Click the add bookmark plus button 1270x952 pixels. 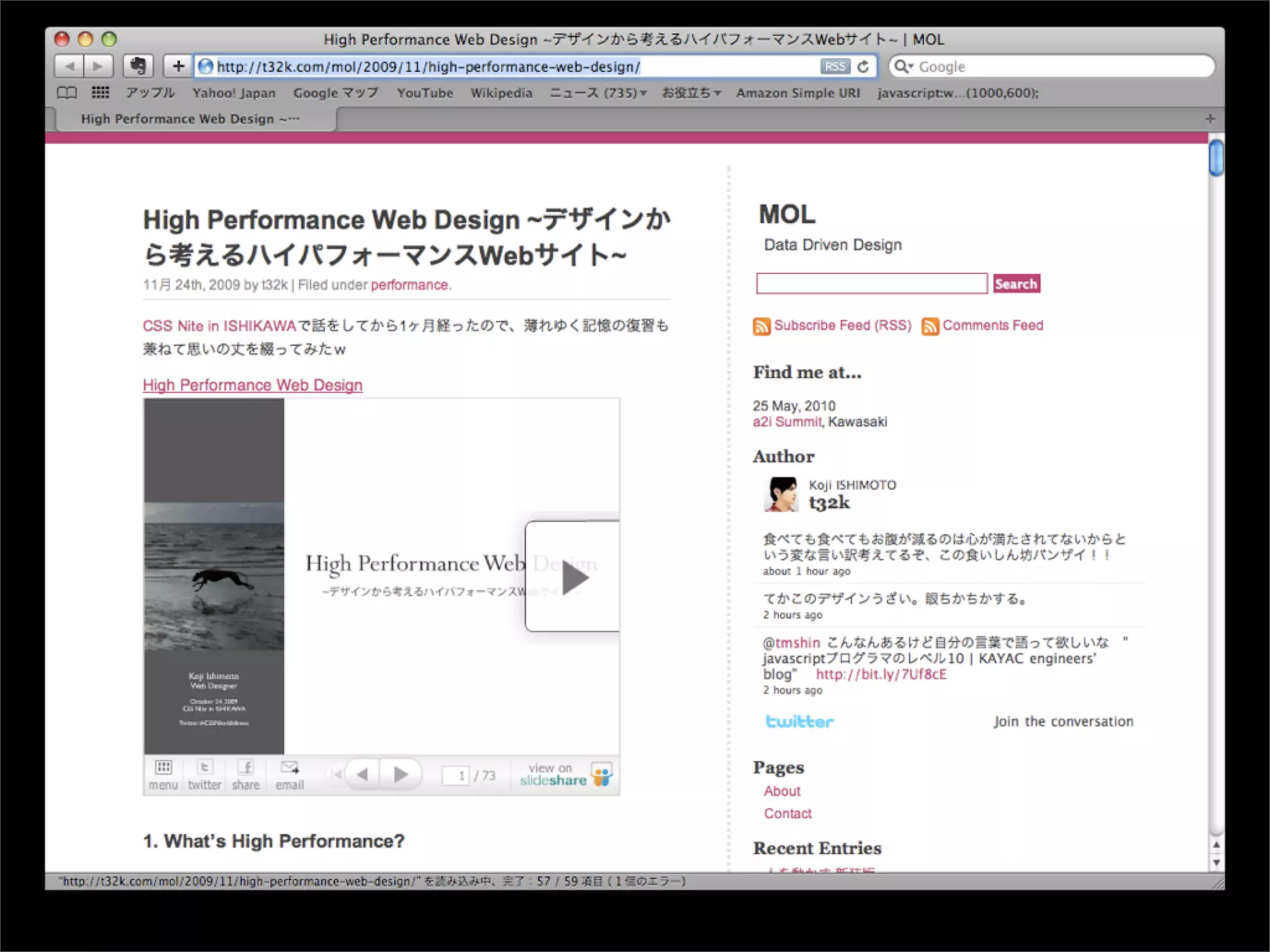coord(178,66)
